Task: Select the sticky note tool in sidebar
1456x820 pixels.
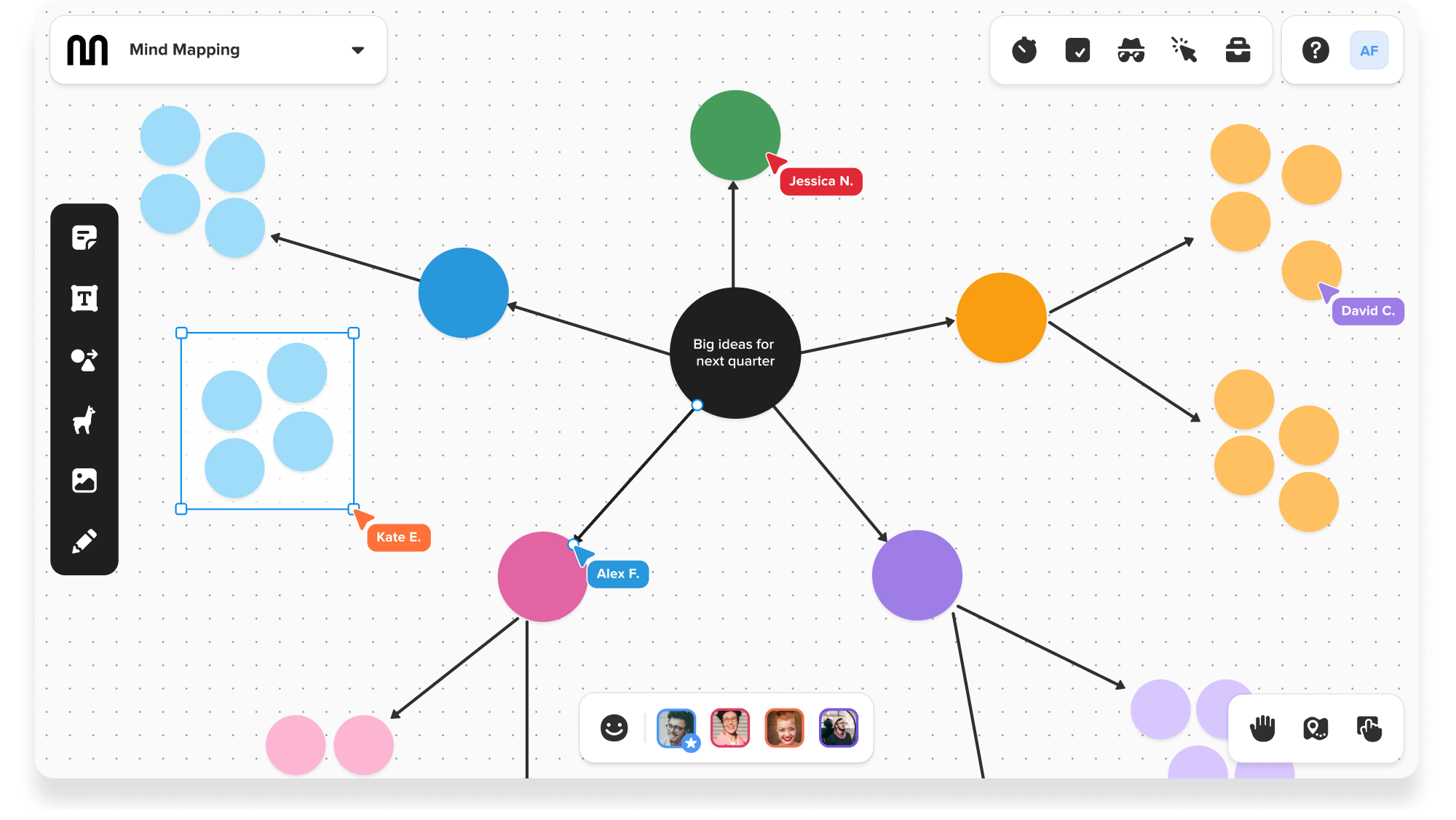Action: click(83, 237)
